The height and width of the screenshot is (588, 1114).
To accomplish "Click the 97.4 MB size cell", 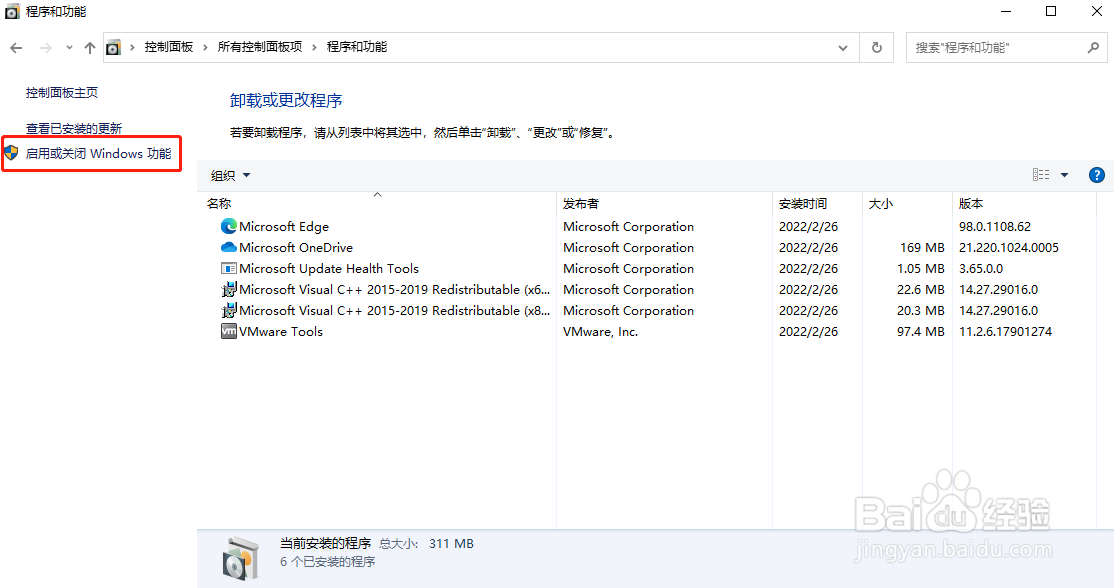I will (921, 332).
